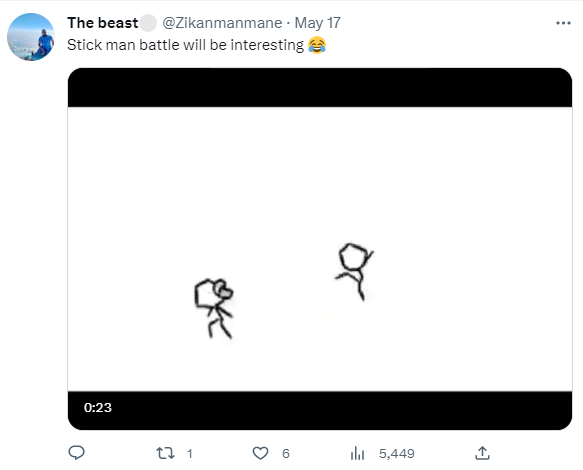
Task: Like the tweet with the heart icon
Action: tap(260, 453)
